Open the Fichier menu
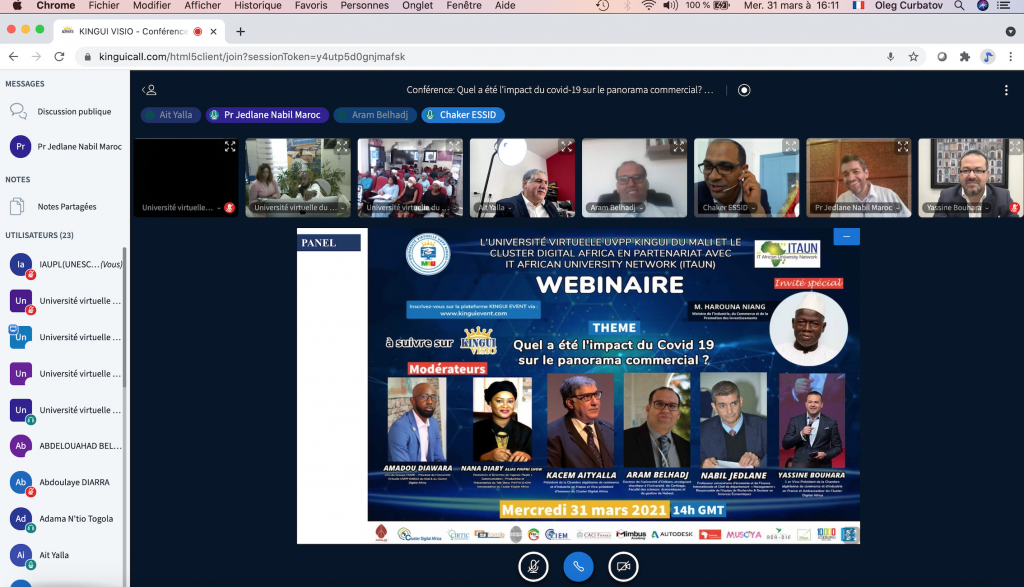Screen dimensions: 1024x587 104,5
